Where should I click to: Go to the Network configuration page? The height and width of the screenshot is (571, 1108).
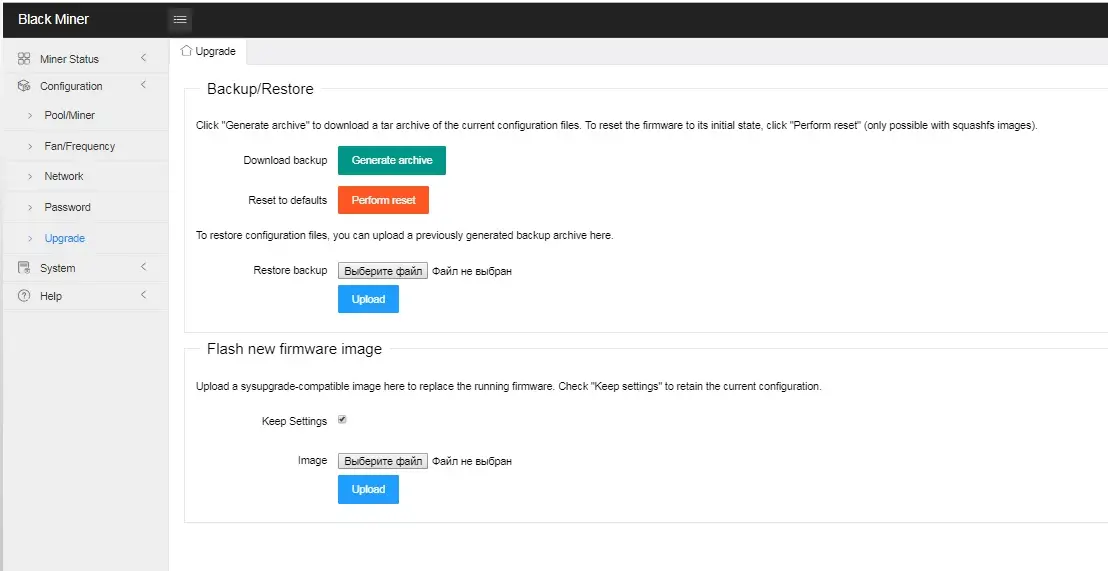click(x=64, y=176)
